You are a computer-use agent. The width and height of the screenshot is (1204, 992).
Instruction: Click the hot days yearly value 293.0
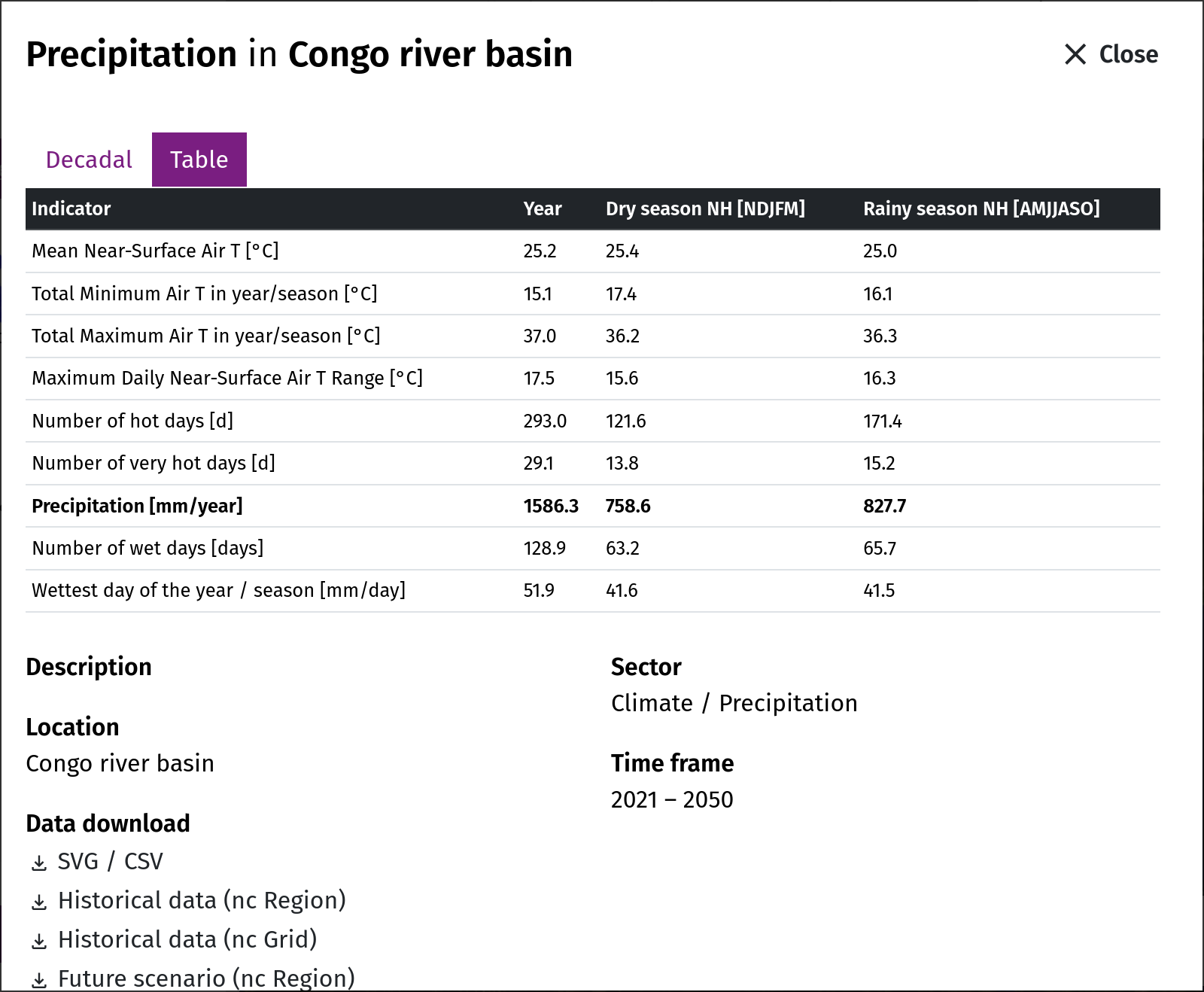point(545,421)
